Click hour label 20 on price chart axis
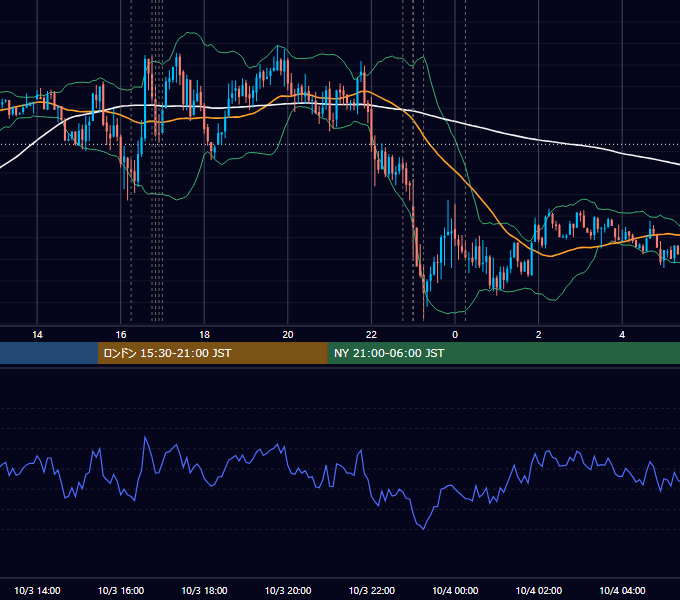 click(288, 335)
